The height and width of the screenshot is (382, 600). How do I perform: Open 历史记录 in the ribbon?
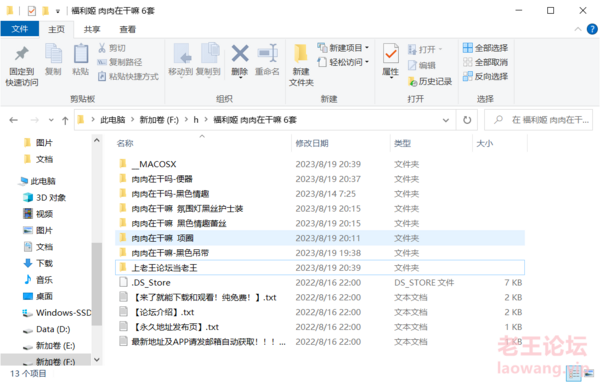(430, 81)
